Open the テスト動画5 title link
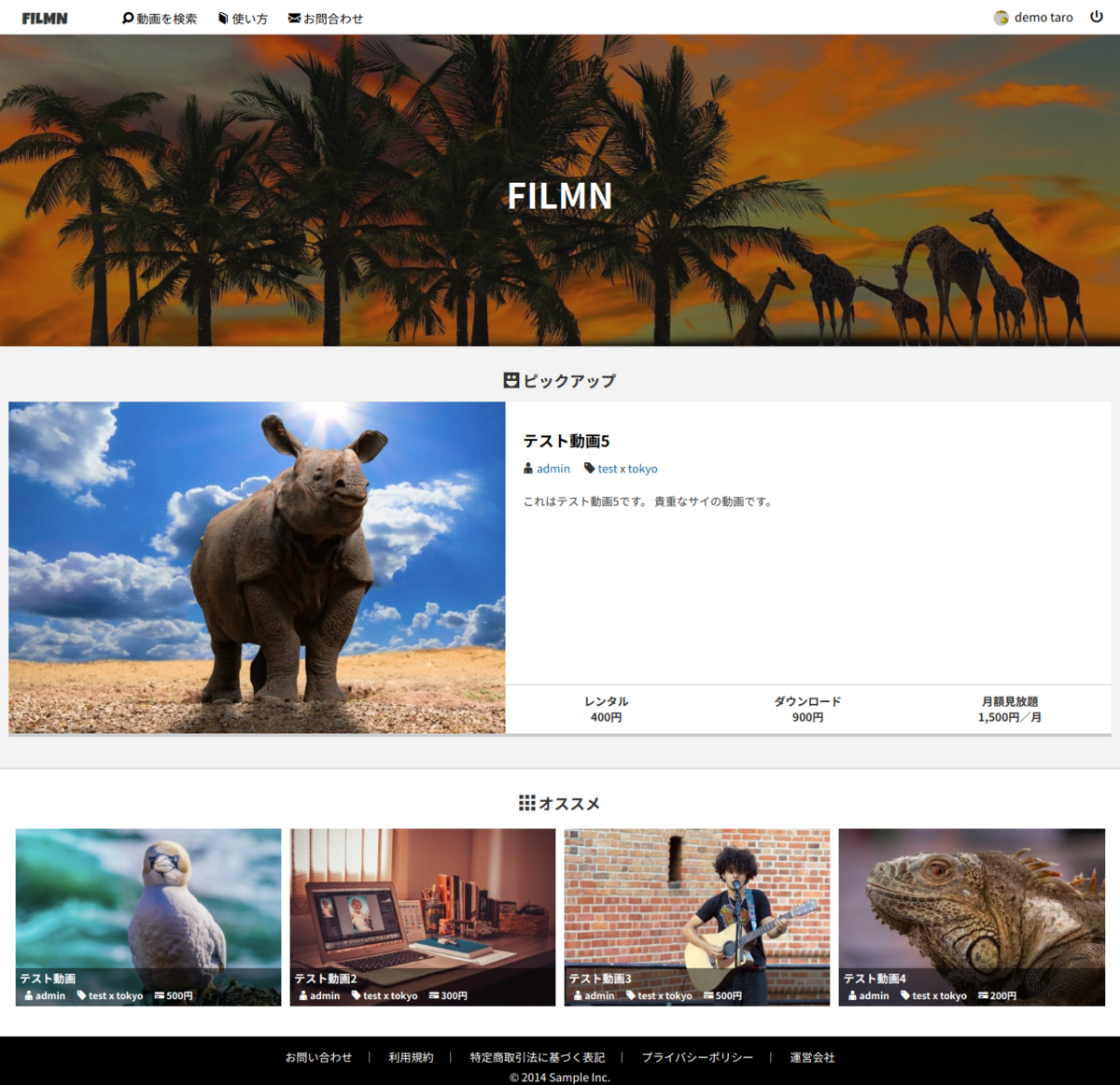Viewport: 1120px width, 1085px height. [566, 441]
